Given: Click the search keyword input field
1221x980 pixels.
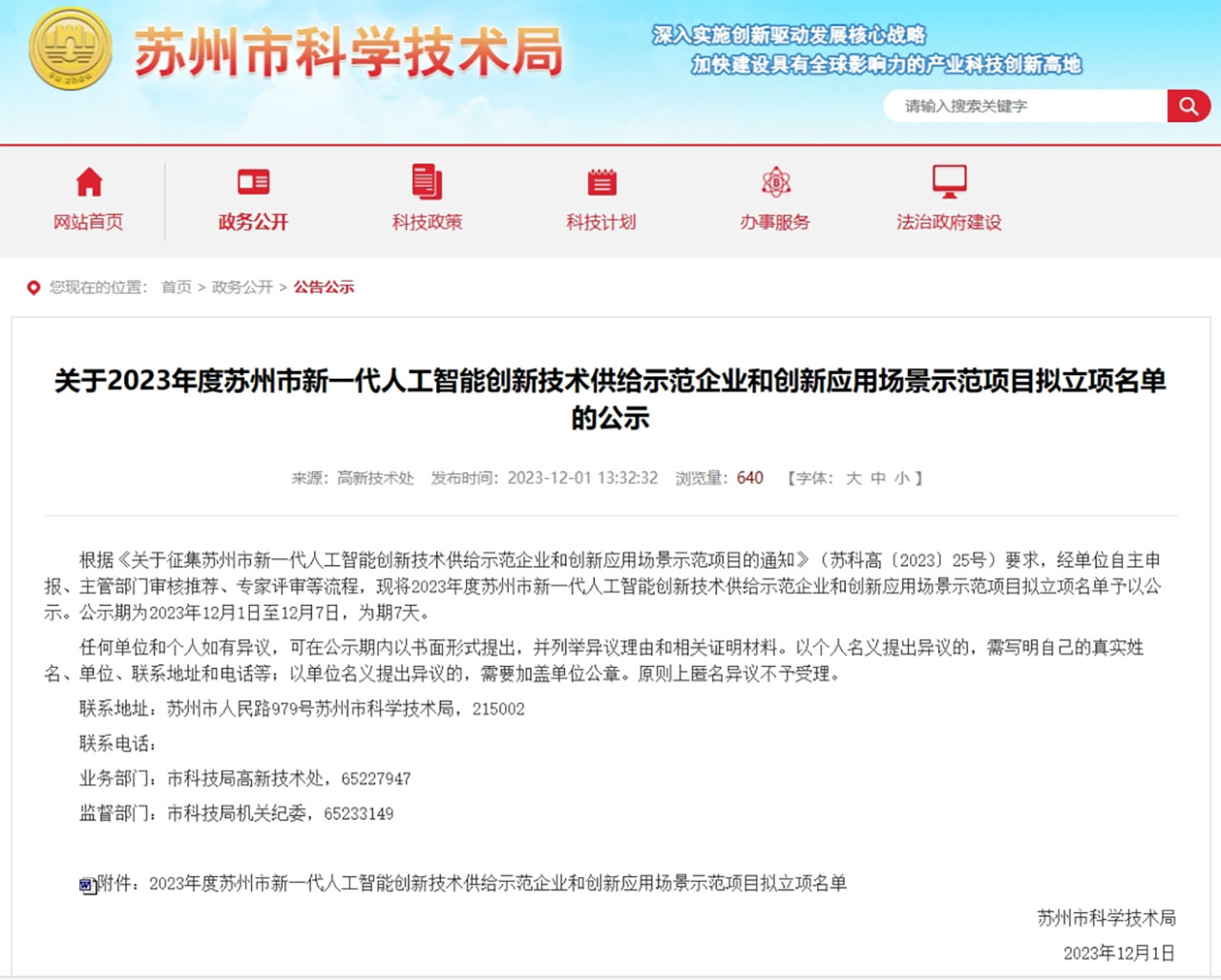Looking at the screenshot, I should 1026,106.
